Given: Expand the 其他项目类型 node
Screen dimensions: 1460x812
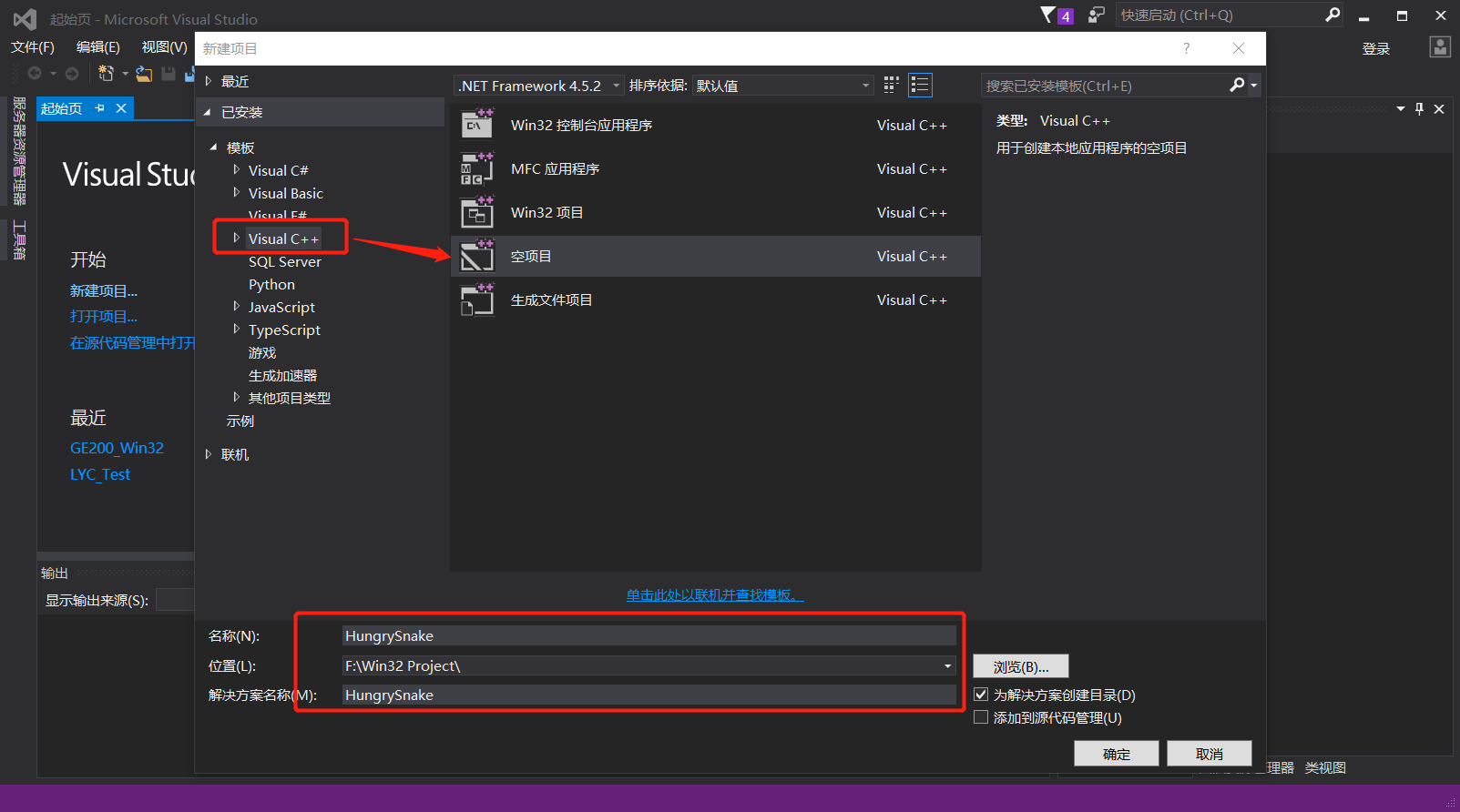Looking at the screenshot, I should coord(237,398).
